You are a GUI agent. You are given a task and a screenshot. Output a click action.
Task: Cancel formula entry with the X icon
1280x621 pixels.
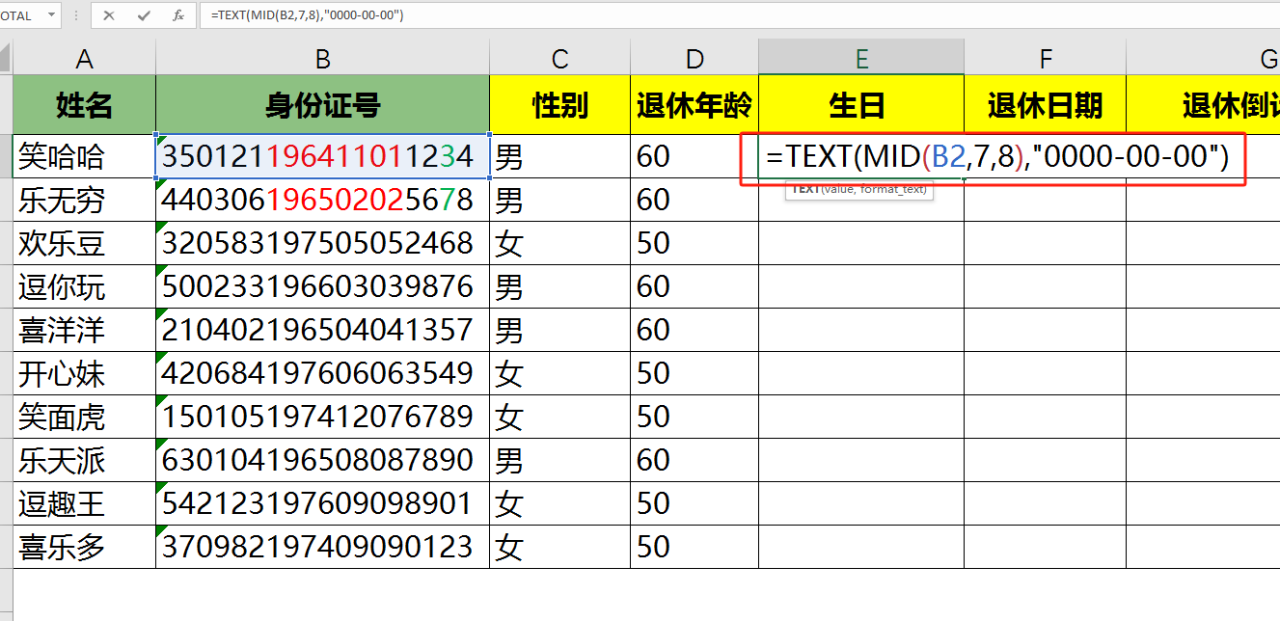[108, 15]
